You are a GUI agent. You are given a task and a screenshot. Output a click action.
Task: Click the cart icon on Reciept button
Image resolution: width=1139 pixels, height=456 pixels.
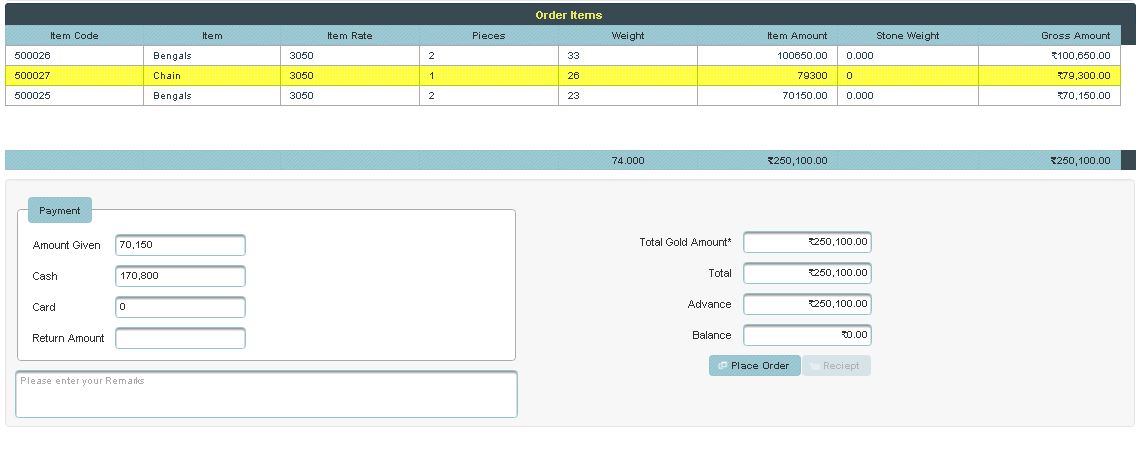pos(814,366)
